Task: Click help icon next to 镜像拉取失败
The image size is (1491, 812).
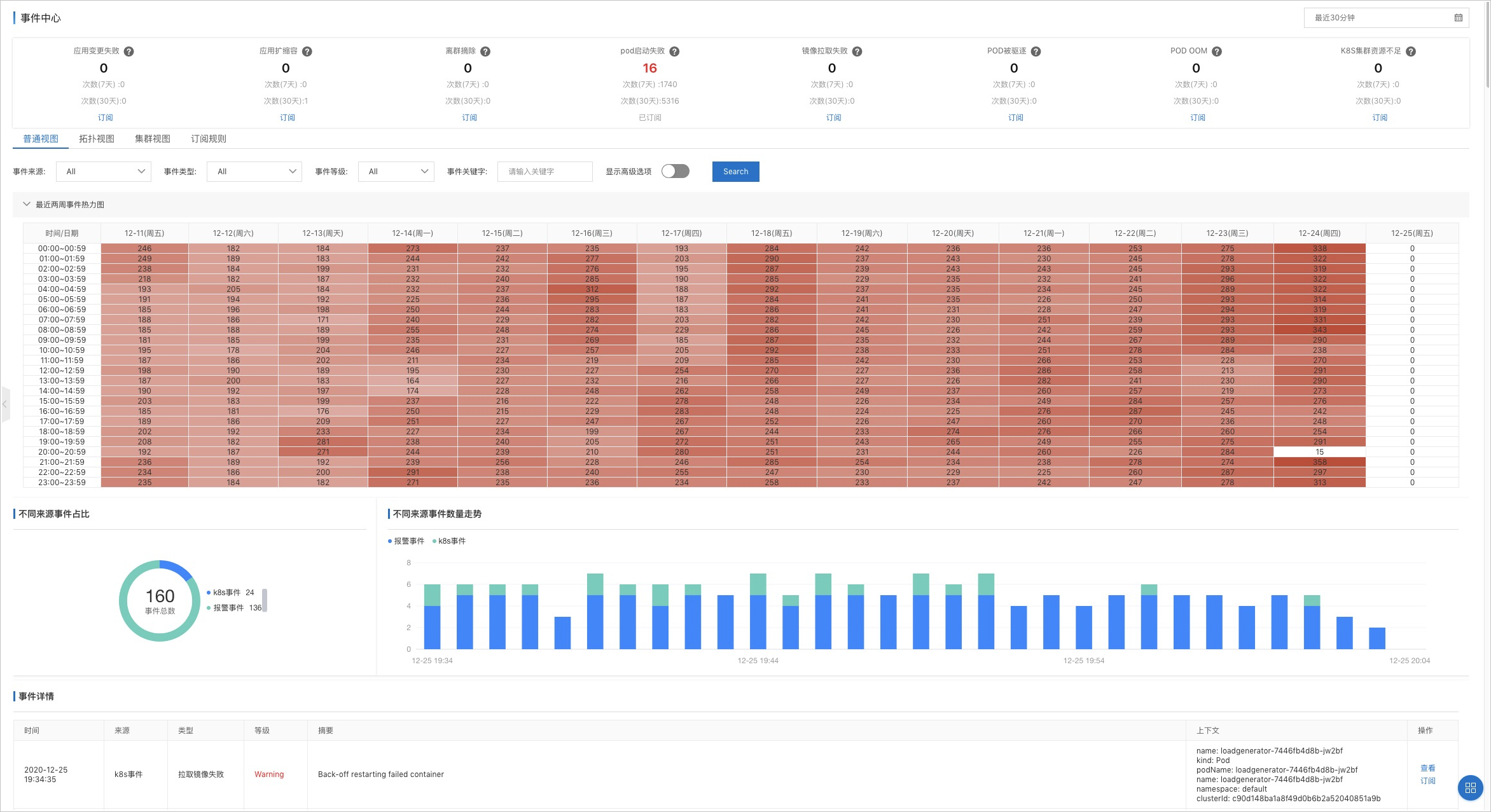Action: pyautogui.click(x=857, y=52)
